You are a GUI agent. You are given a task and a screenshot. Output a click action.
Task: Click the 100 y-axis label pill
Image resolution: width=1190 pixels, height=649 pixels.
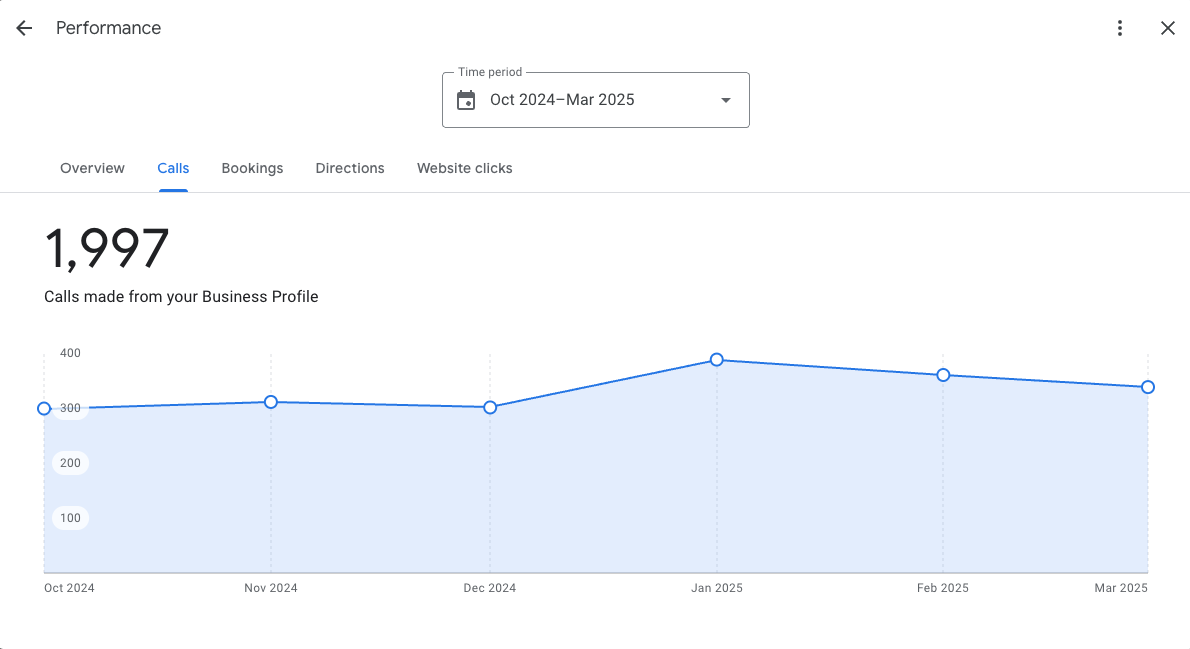[x=71, y=518]
